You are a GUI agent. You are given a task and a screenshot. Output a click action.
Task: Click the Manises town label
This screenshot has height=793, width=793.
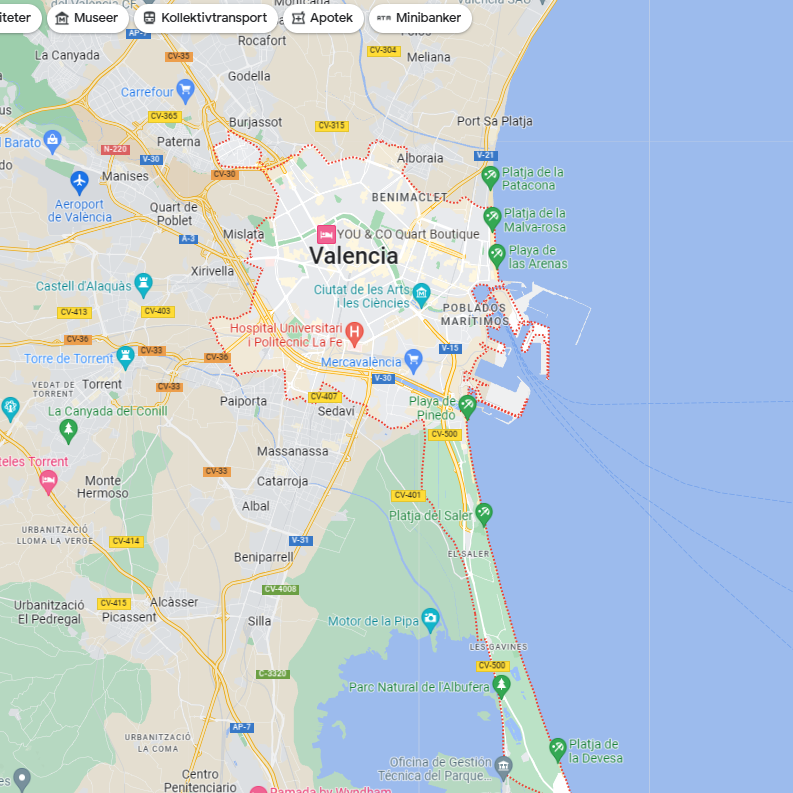click(125, 176)
